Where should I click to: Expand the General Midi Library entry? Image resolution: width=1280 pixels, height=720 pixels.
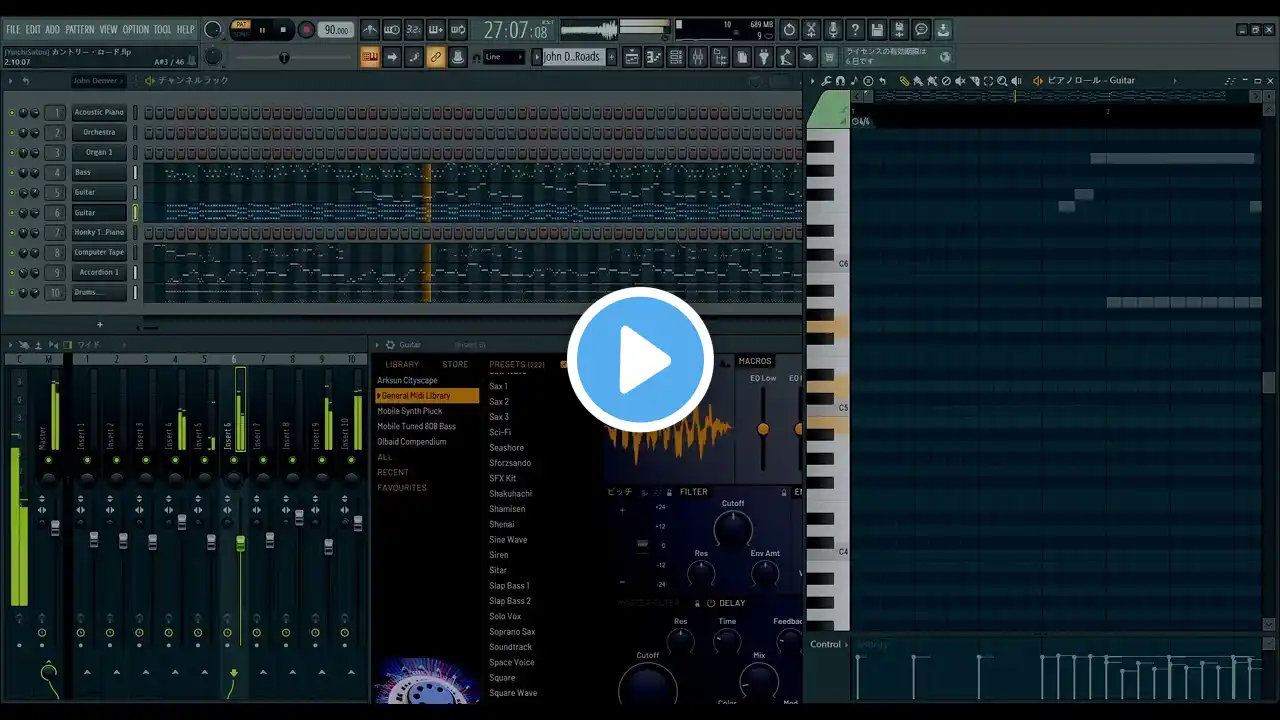(x=427, y=396)
